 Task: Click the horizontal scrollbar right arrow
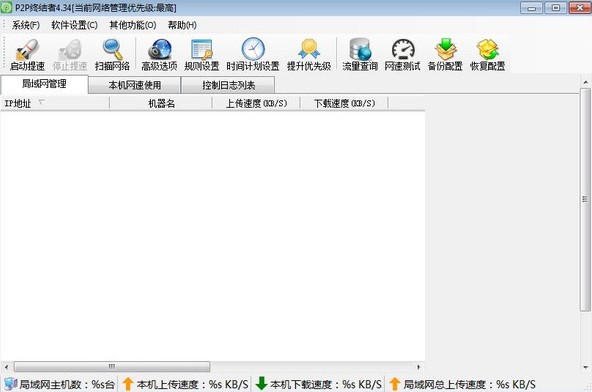pyautogui.click(x=418, y=367)
